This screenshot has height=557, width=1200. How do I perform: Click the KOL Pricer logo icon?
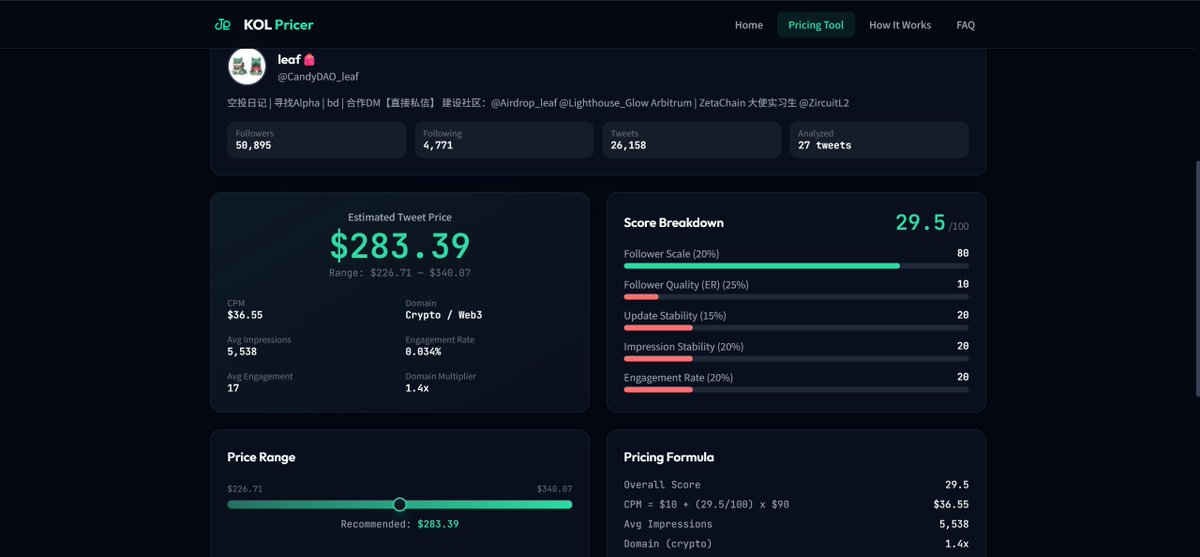223,25
